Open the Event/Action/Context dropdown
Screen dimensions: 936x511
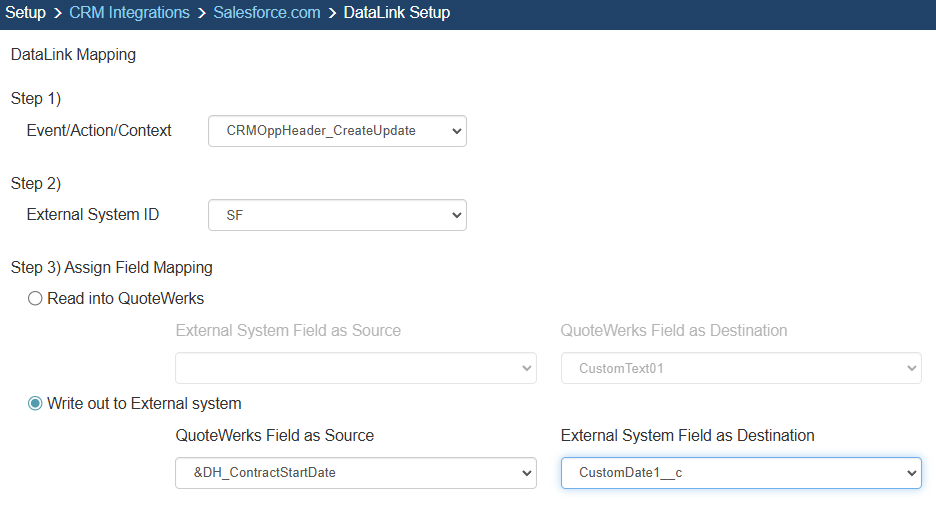coord(337,131)
